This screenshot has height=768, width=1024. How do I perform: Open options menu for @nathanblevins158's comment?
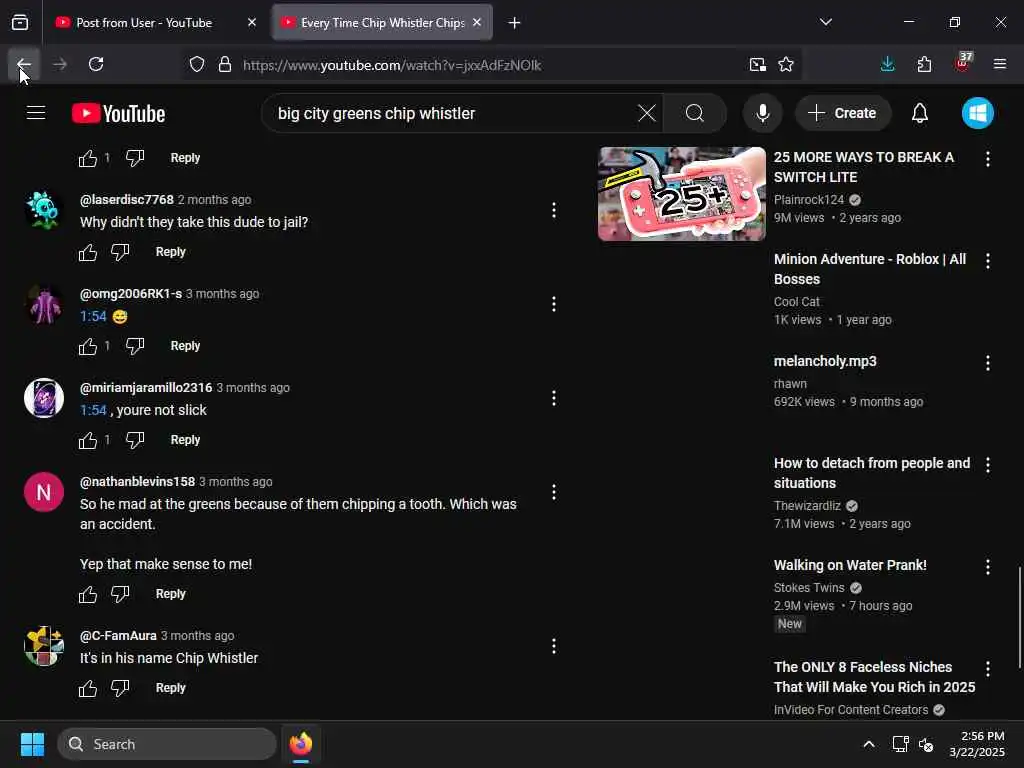[x=554, y=492]
